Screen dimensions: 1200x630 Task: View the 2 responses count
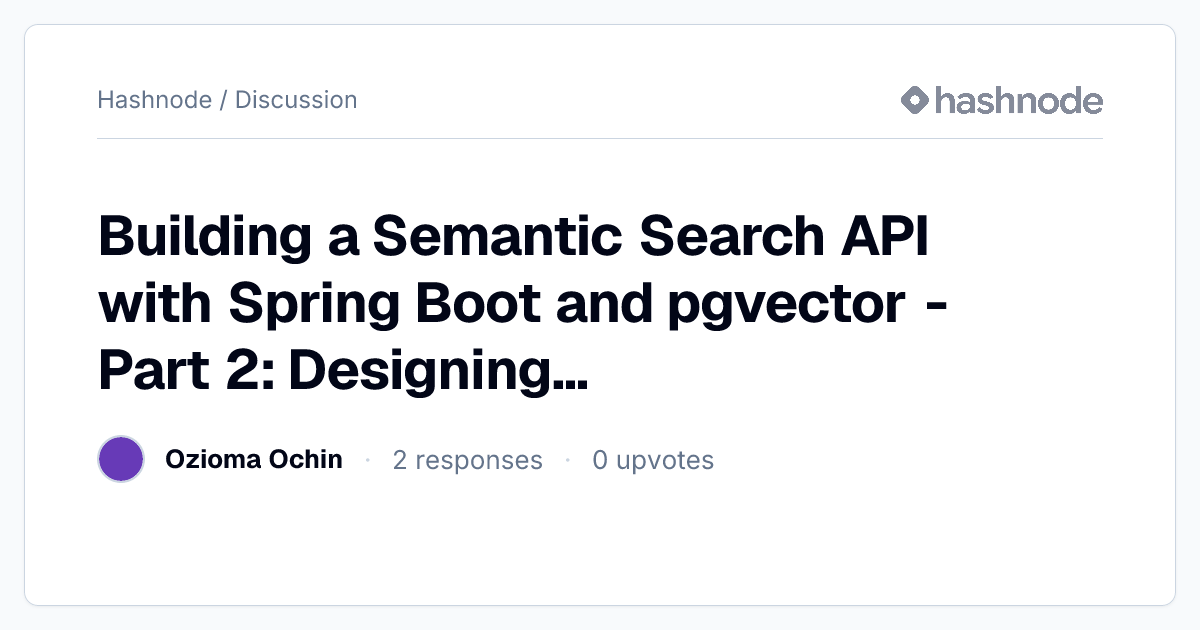[x=467, y=460]
